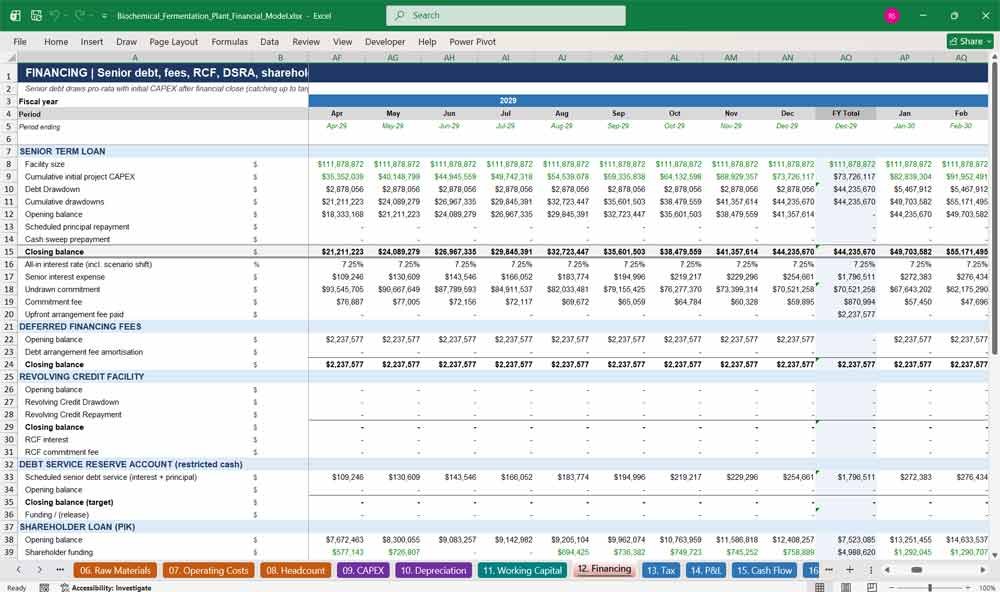Open the undo history dropdown arrow
This screenshot has width=1000, height=592.
(x=66, y=16)
